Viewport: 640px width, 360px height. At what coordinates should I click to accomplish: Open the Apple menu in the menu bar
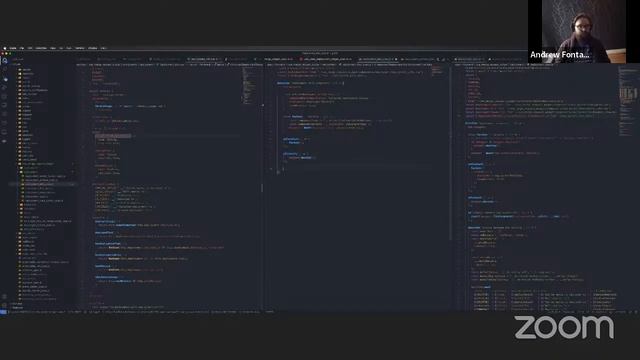pos(5,48)
